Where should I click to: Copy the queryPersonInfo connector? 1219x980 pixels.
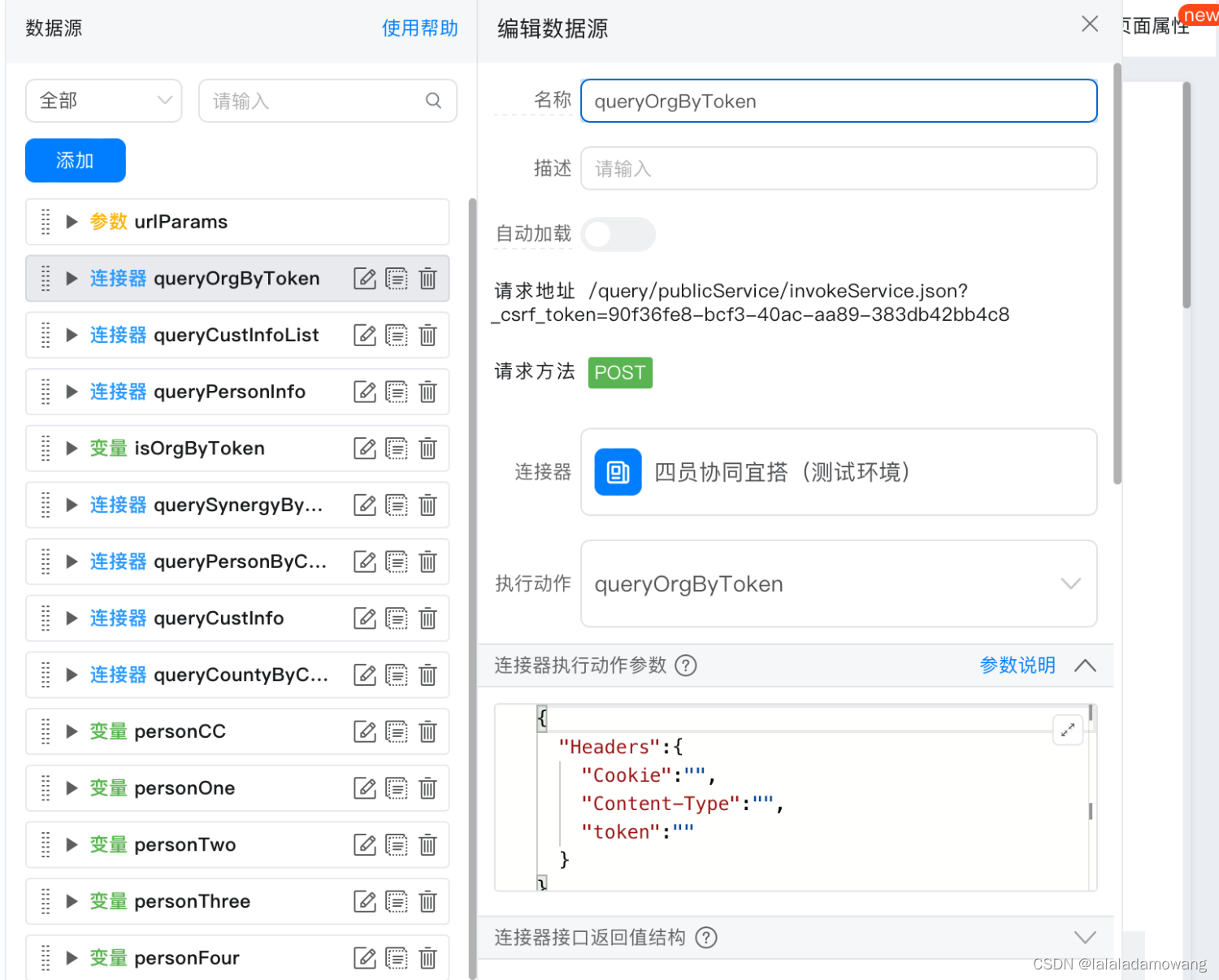tap(397, 392)
